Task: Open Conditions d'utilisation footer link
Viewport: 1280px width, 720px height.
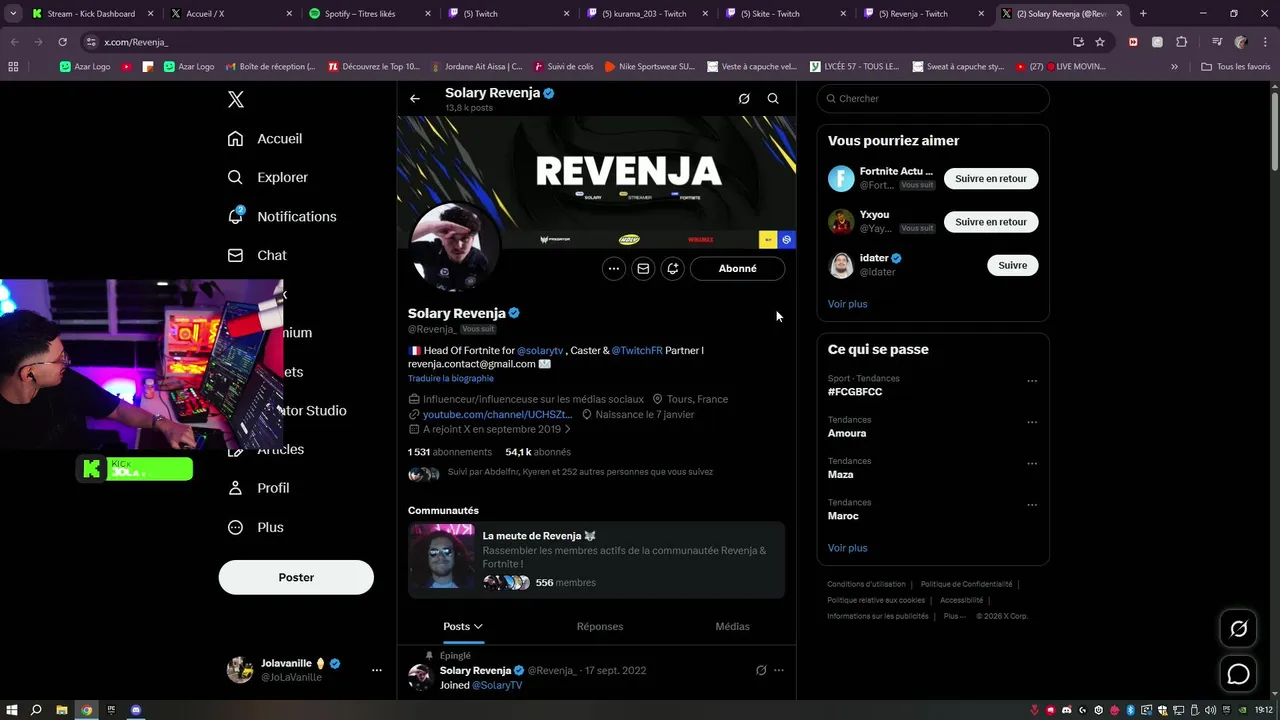Action: 866,584
